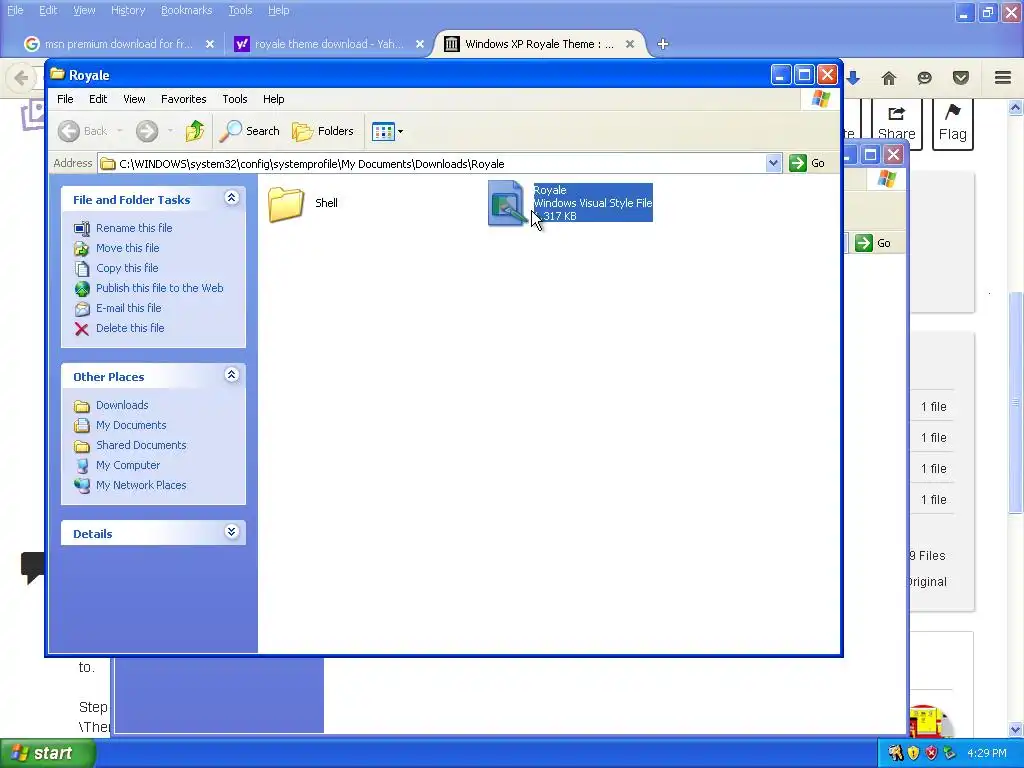1024x768 pixels.
Task: Click the Pocket icon in browser toolbar
Action: pyautogui.click(x=961, y=78)
